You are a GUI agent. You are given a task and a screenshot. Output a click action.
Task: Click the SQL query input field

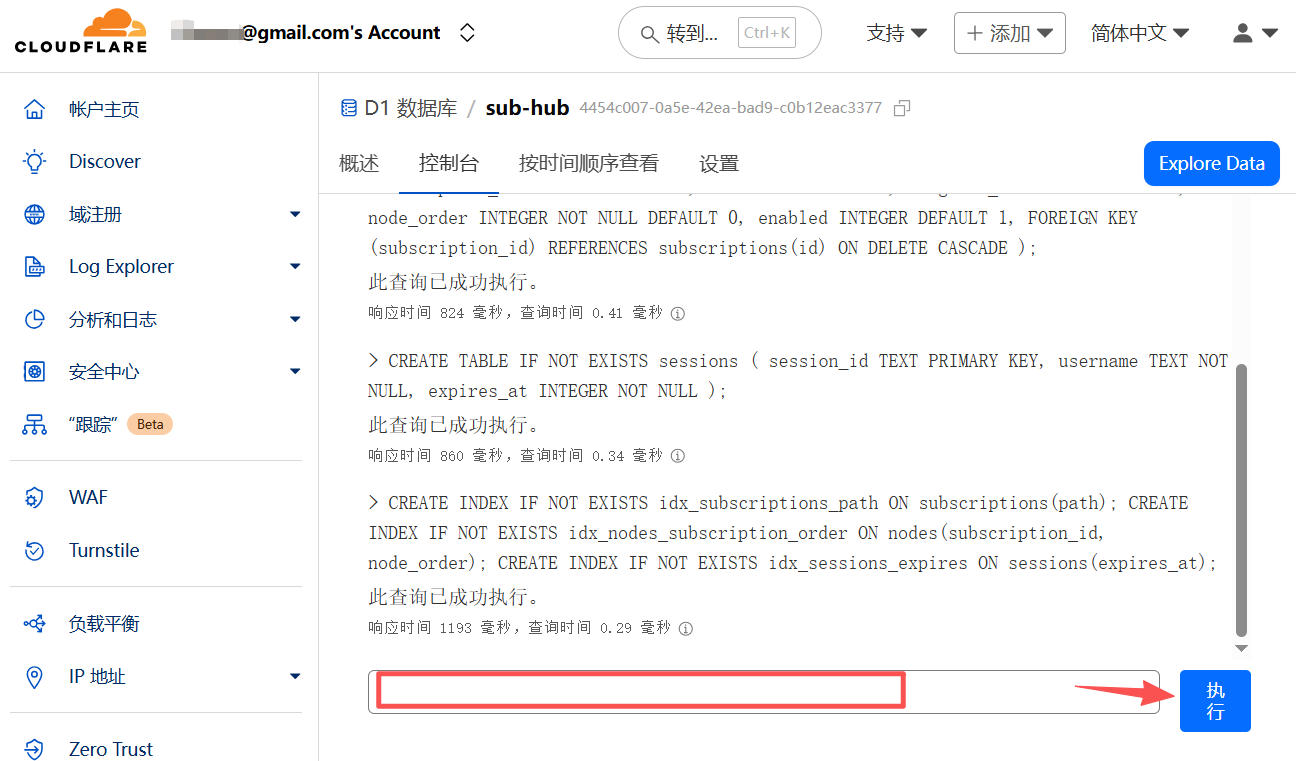click(763, 692)
